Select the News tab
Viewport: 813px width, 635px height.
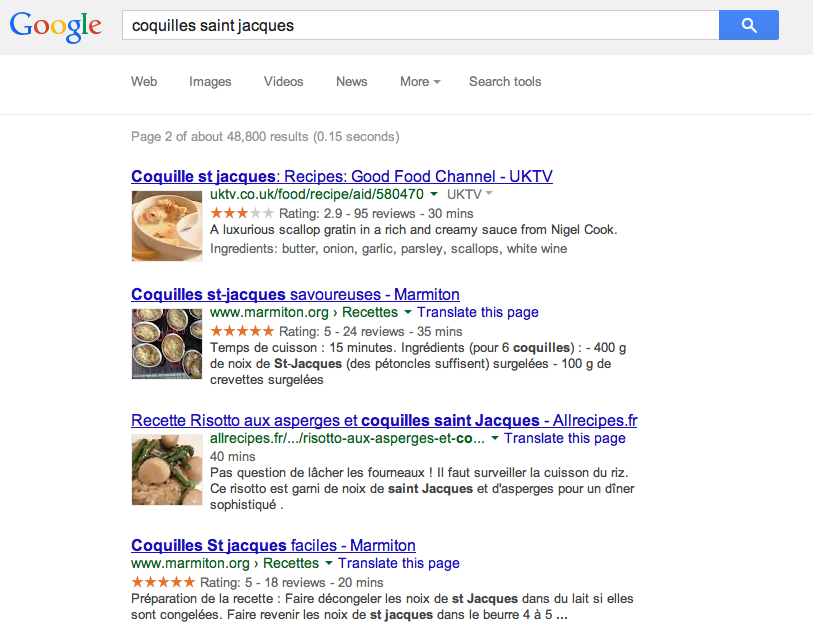click(352, 82)
